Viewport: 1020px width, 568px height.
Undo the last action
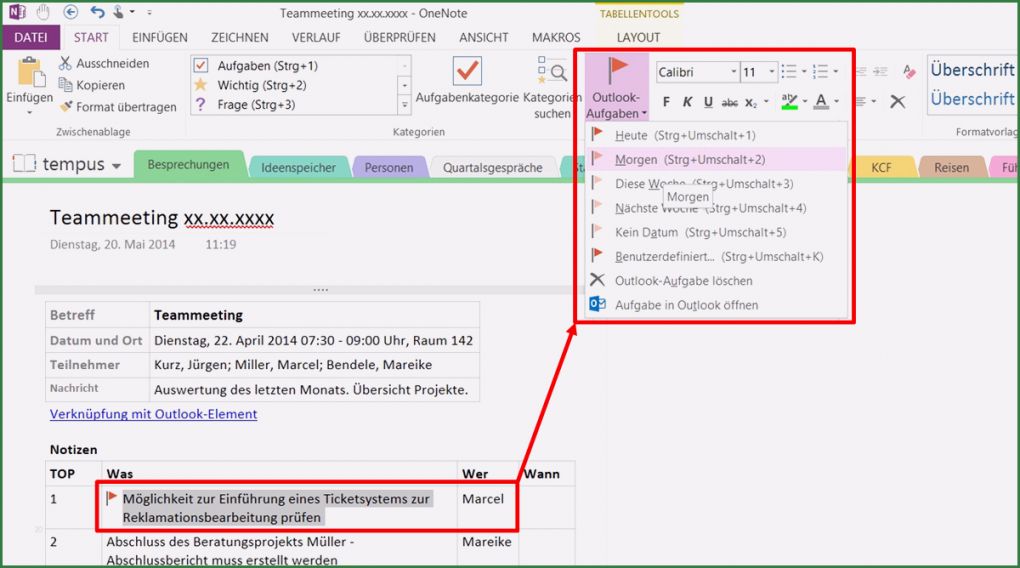click(97, 12)
